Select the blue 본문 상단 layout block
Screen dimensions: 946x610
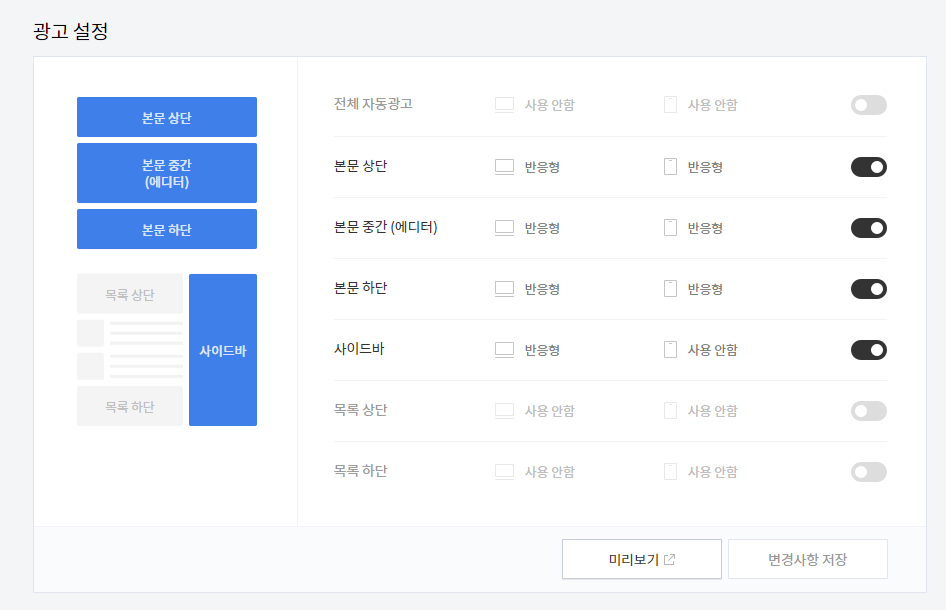tap(167, 117)
